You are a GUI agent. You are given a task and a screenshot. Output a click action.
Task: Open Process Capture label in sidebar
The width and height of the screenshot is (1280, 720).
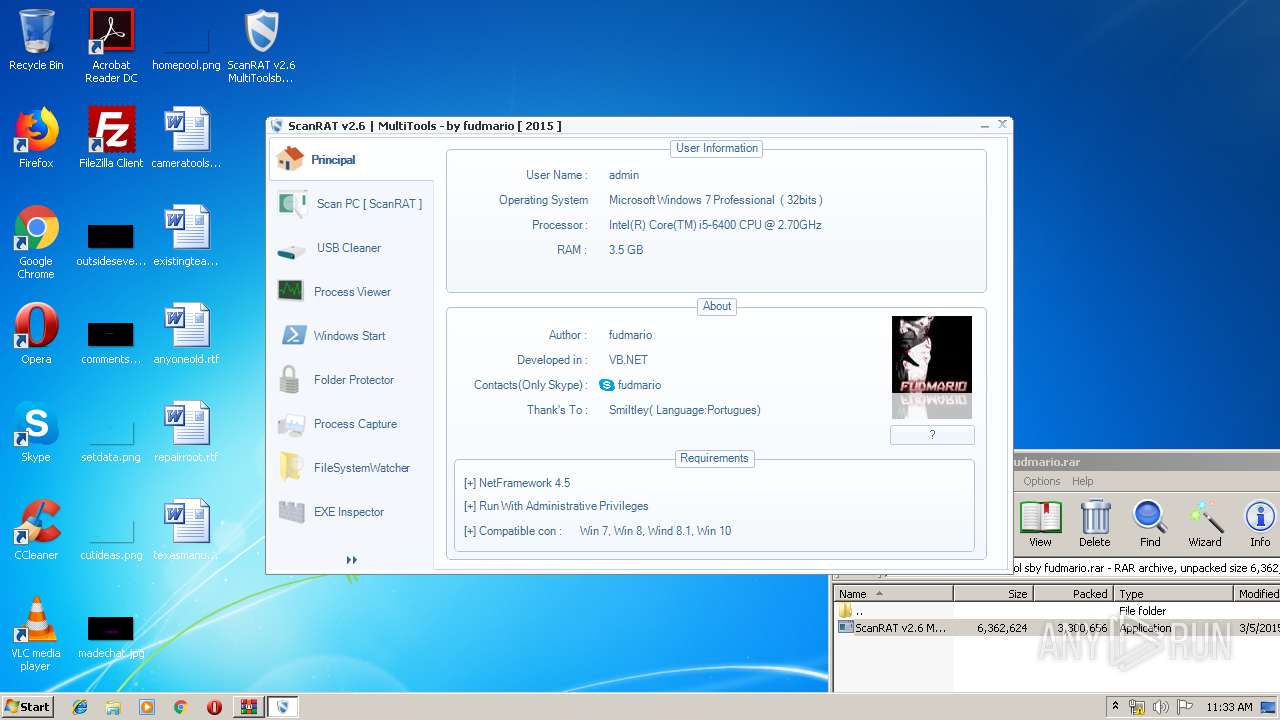(x=355, y=424)
